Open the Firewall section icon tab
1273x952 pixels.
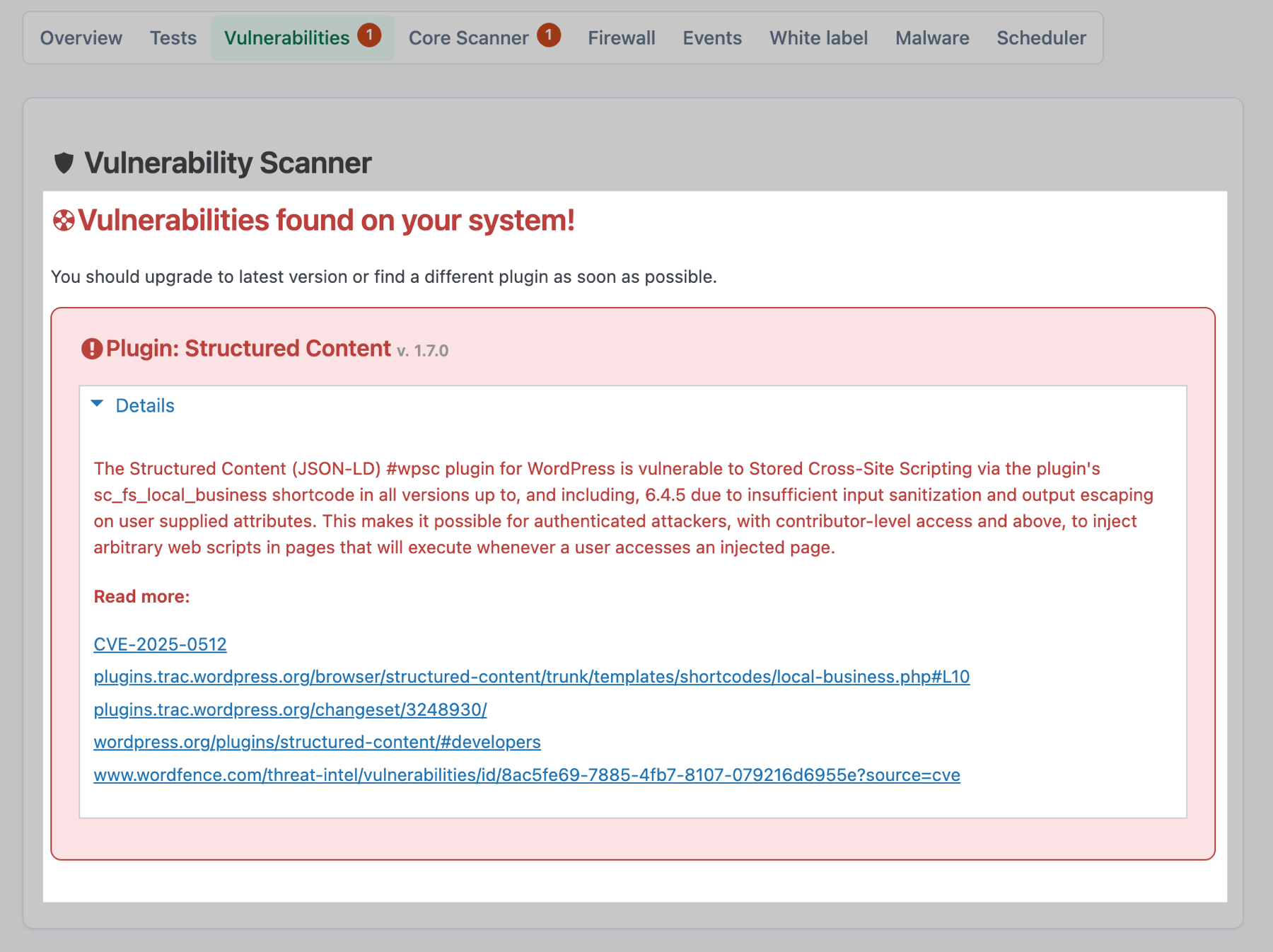click(x=621, y=37)
